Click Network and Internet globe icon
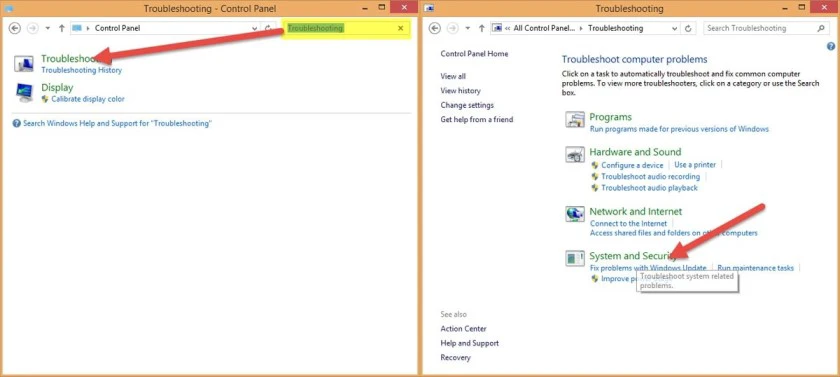The image size is (840, 377). [575, 214]
